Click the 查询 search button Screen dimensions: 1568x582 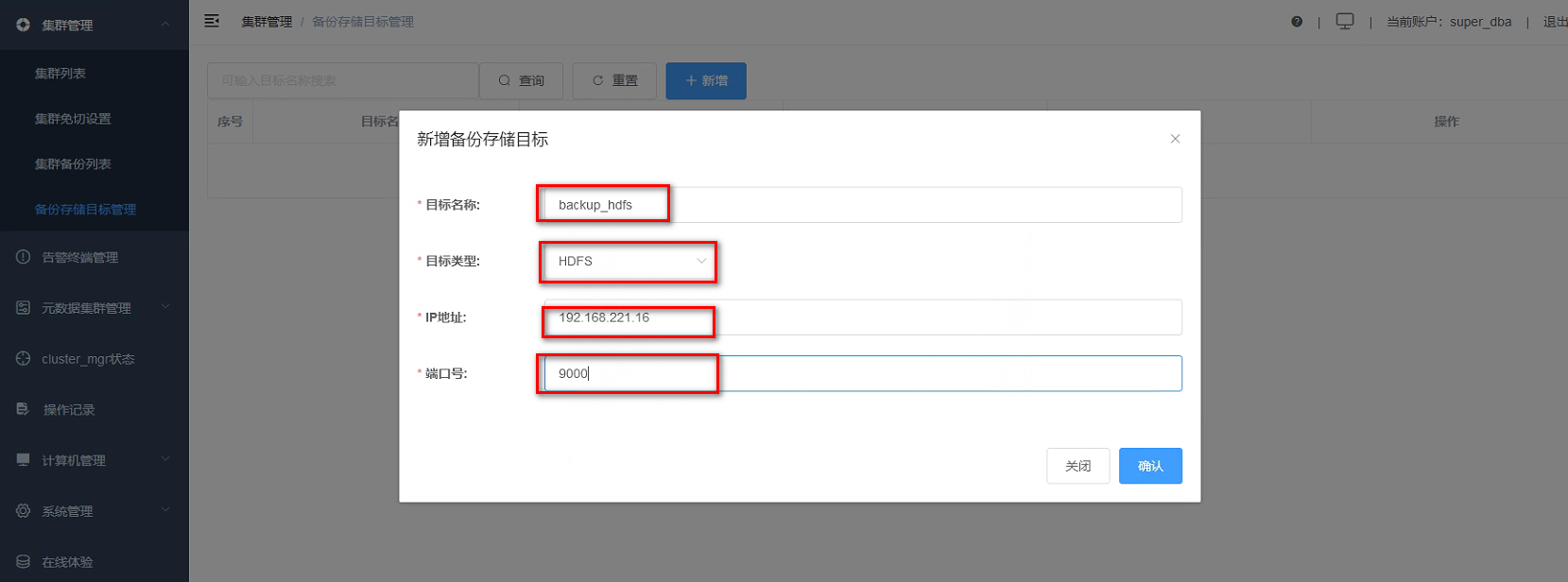tap(521, 80)
